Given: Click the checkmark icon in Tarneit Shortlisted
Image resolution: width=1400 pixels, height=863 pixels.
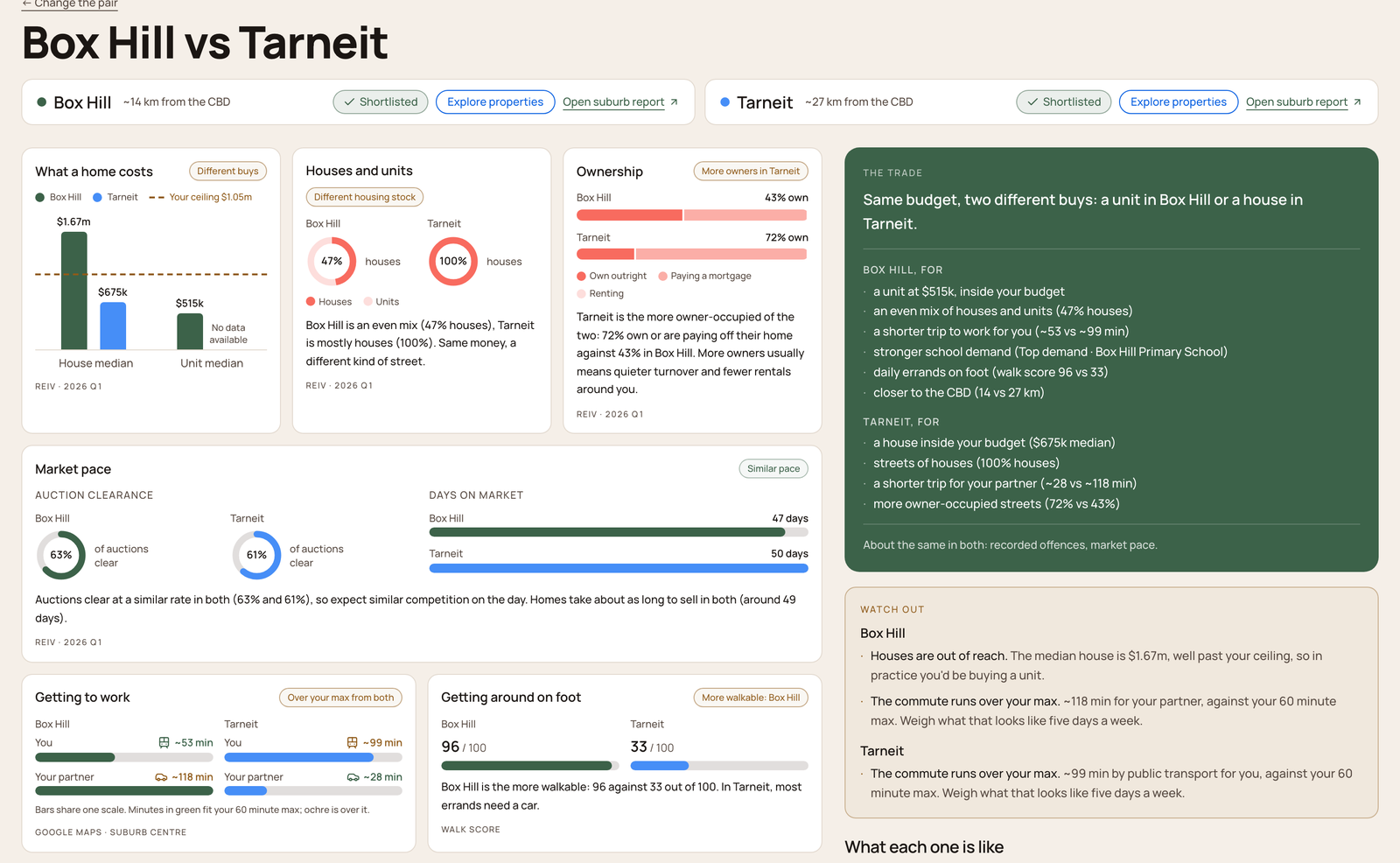Looking at the screenshot, I should (x=1032, y=102).
